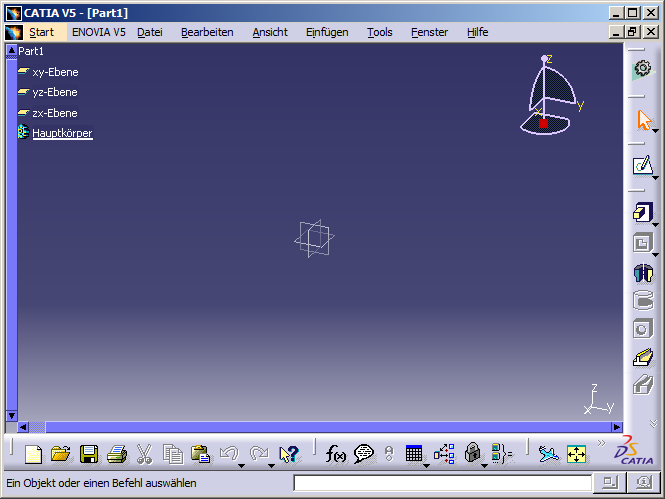The image size is (665, 499).
Task: Show more bottom toolbar items chevron
Action: (601, 443)
